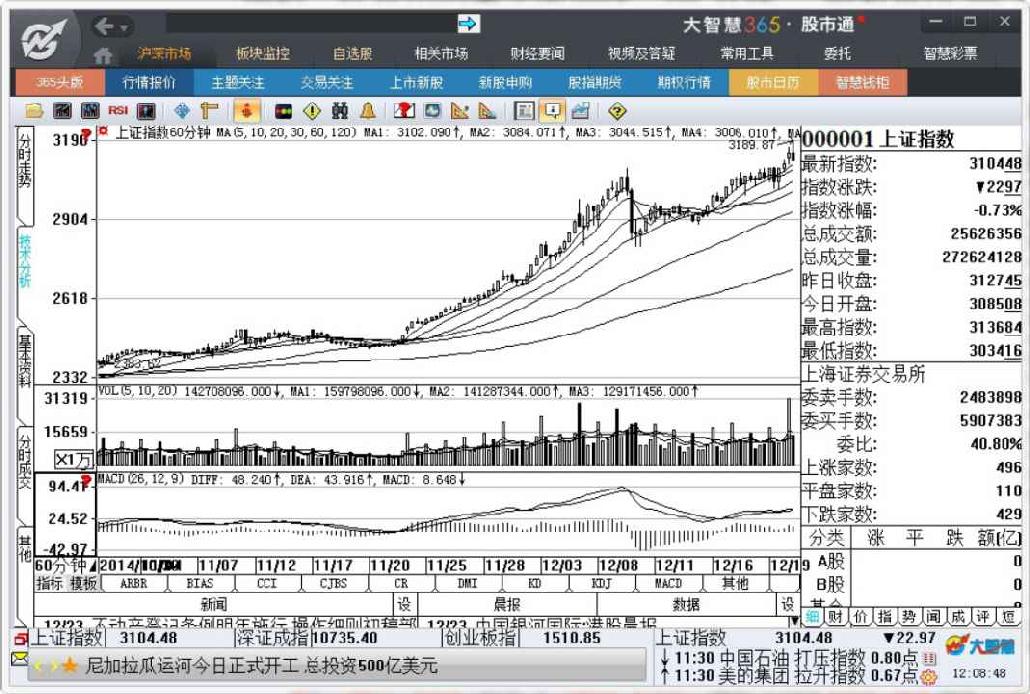Select the 上市新股 tab
Screen dimensions: 1030x694
tap(416, 82)
